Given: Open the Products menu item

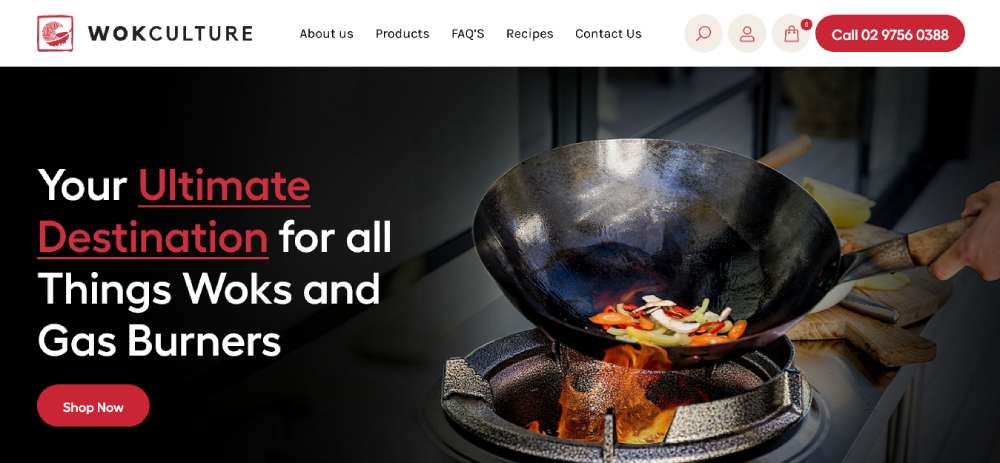Looking at the screenshot, I should [402, 34].
